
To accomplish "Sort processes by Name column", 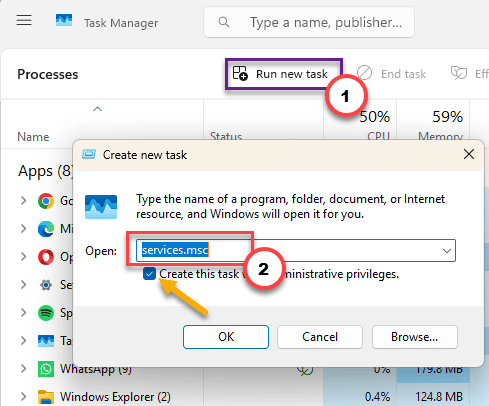I will point(33,137).
